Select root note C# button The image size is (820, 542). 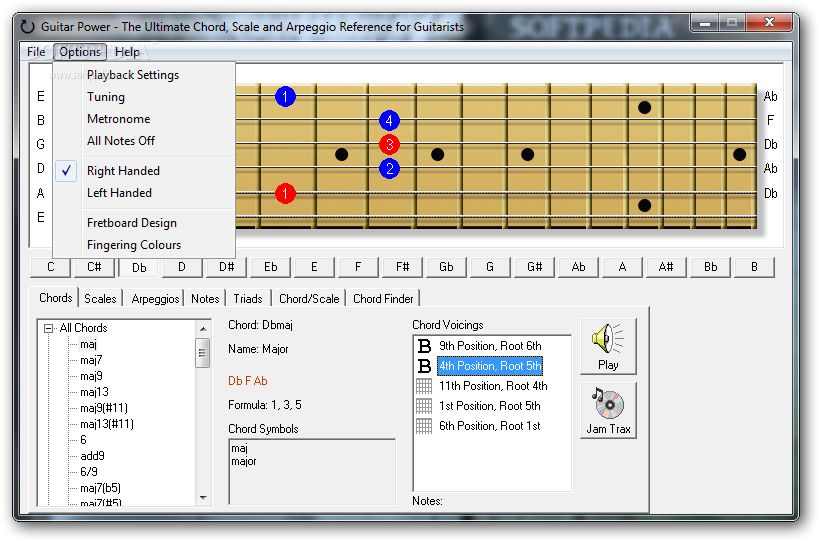94,267
